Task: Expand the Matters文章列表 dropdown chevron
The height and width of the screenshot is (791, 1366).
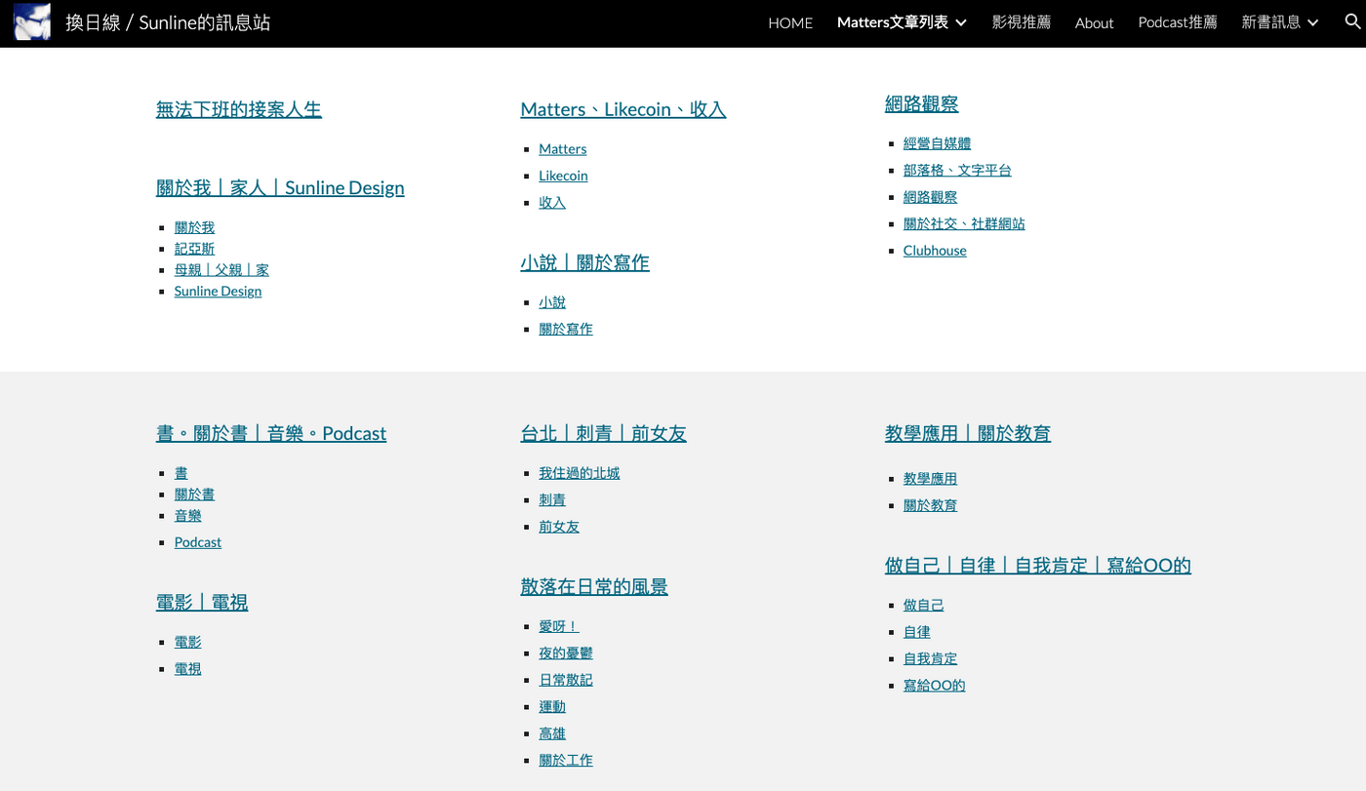Action: [x=961, y=22]
